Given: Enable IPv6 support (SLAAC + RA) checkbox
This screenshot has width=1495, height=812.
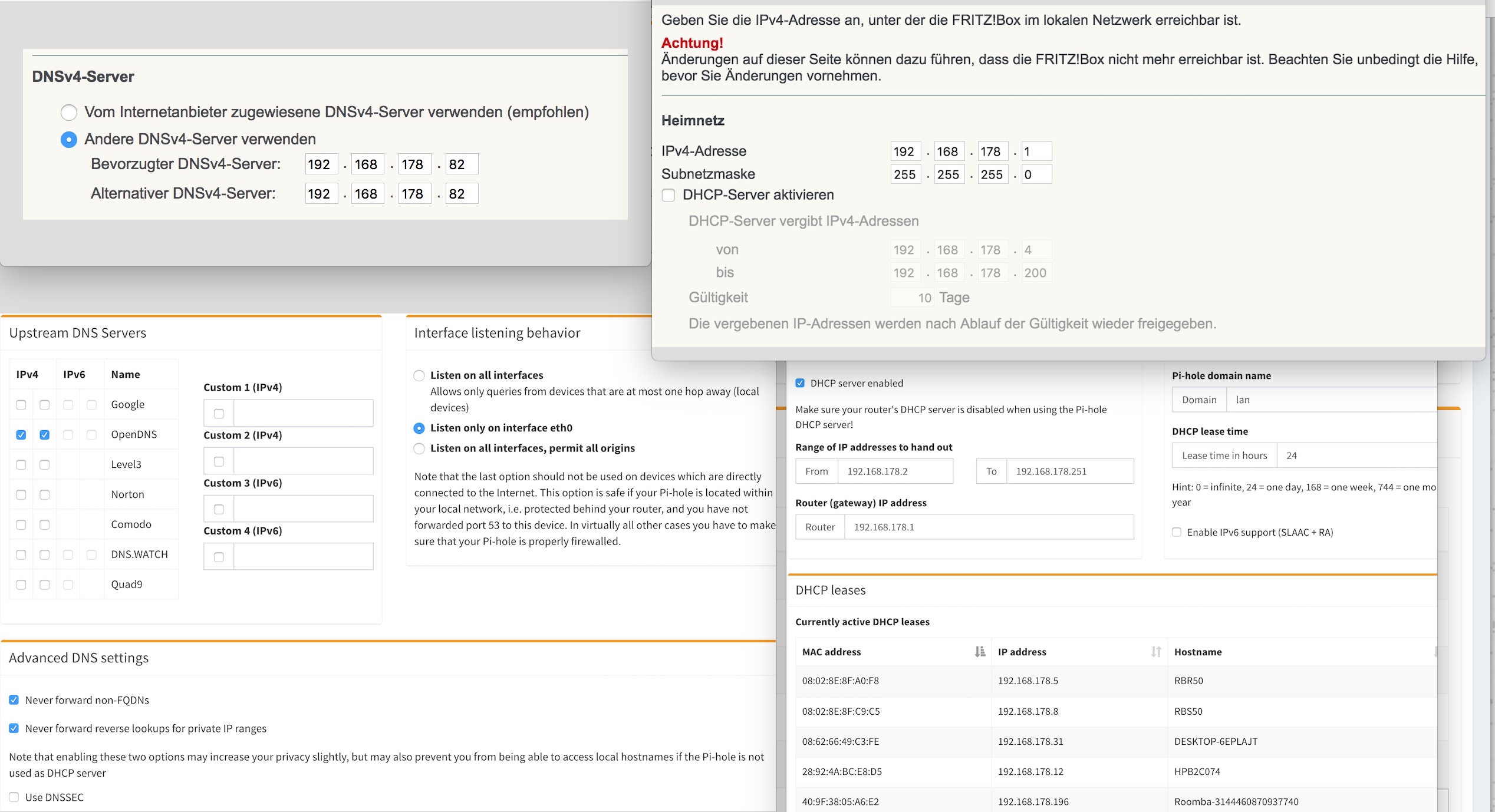Looking at the screenshot, I should [1177, 532].
